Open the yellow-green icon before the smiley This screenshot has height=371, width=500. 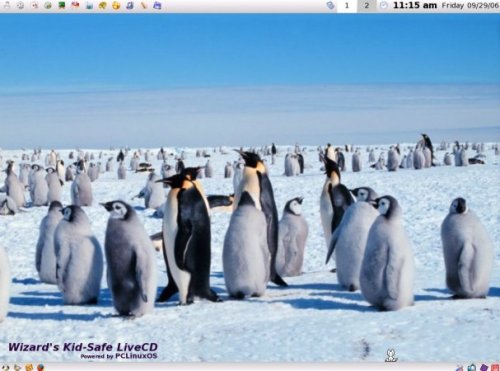[x=103, y=5]
